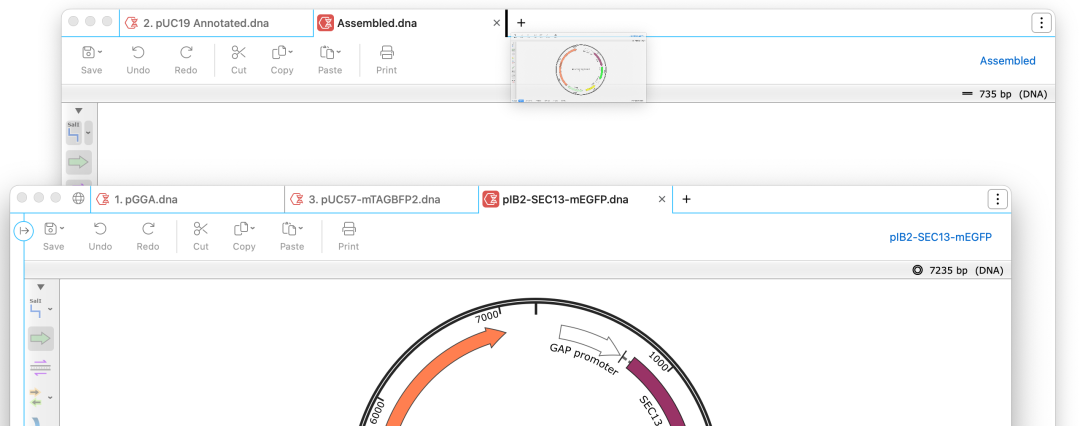Switch to the 2. pUC19 Annotated.dna tab
This screenshot has height=426, width=1080.
[x=216, y=23]
